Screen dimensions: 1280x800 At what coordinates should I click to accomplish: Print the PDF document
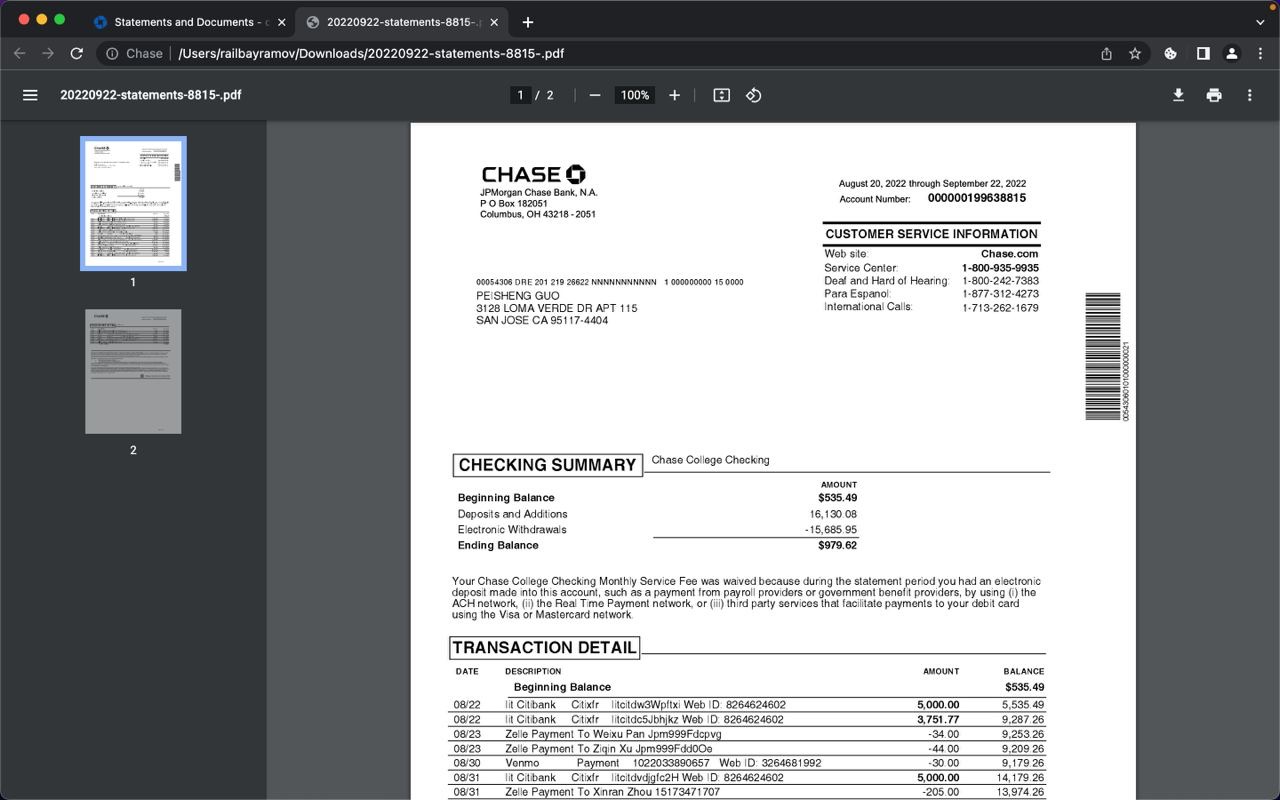(x=1214, y=95)
